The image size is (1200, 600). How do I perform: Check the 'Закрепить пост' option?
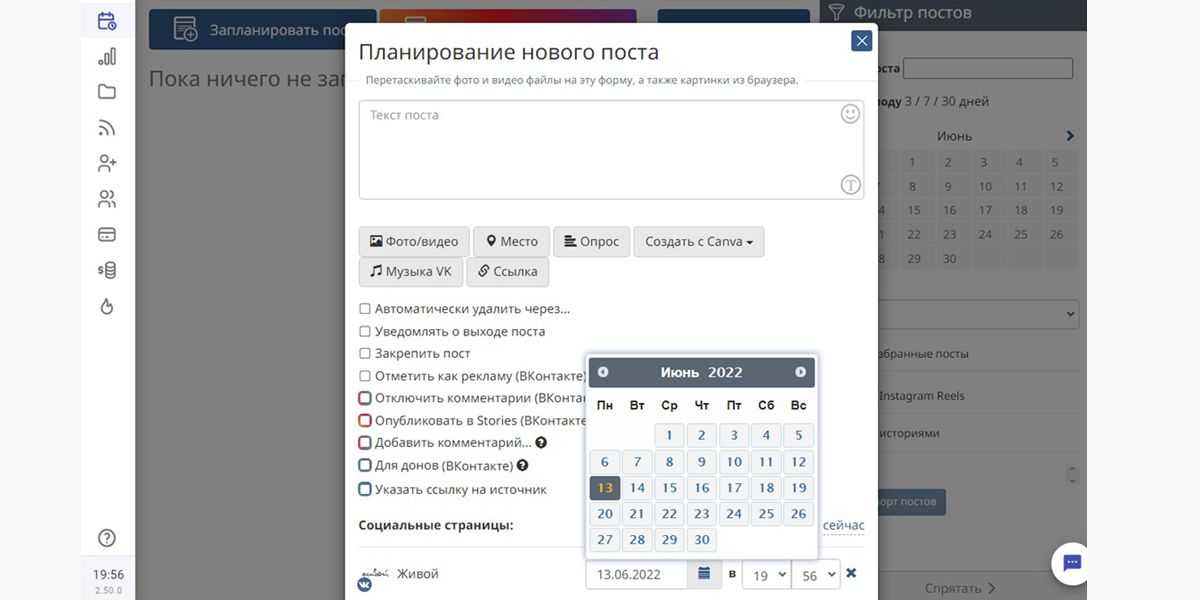point(365,353)
